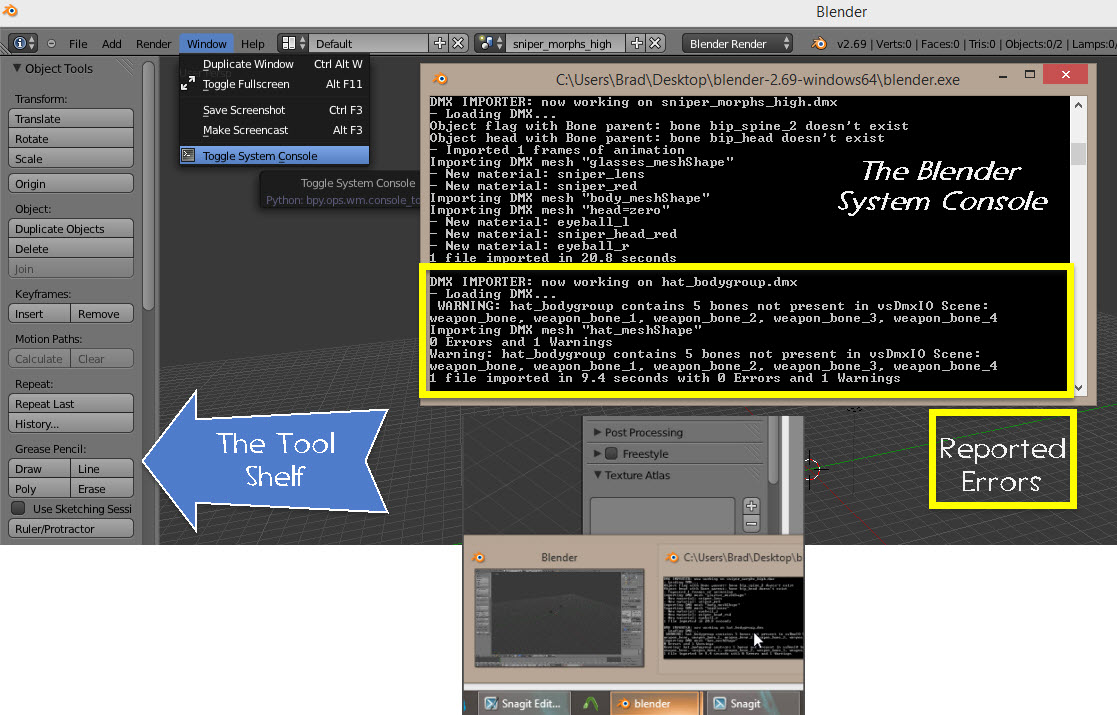Click the blender taskbar button
The height and width of the screenshot is (715, 1117).
click(x=655, y=704)
